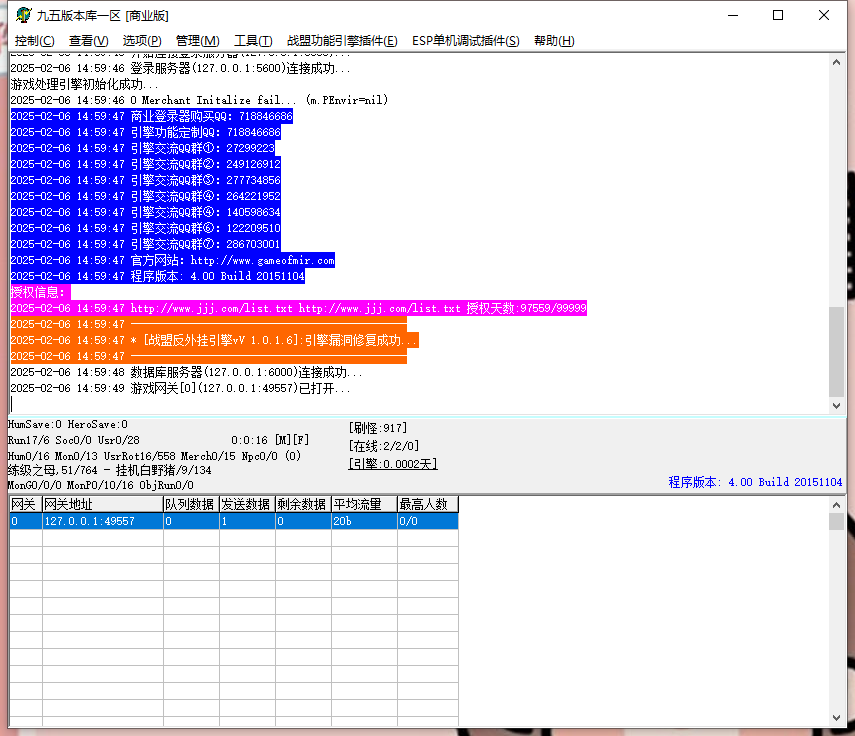Open the 查看(V) menu
This screenshot has height=736, width=855.
(88, 41)
